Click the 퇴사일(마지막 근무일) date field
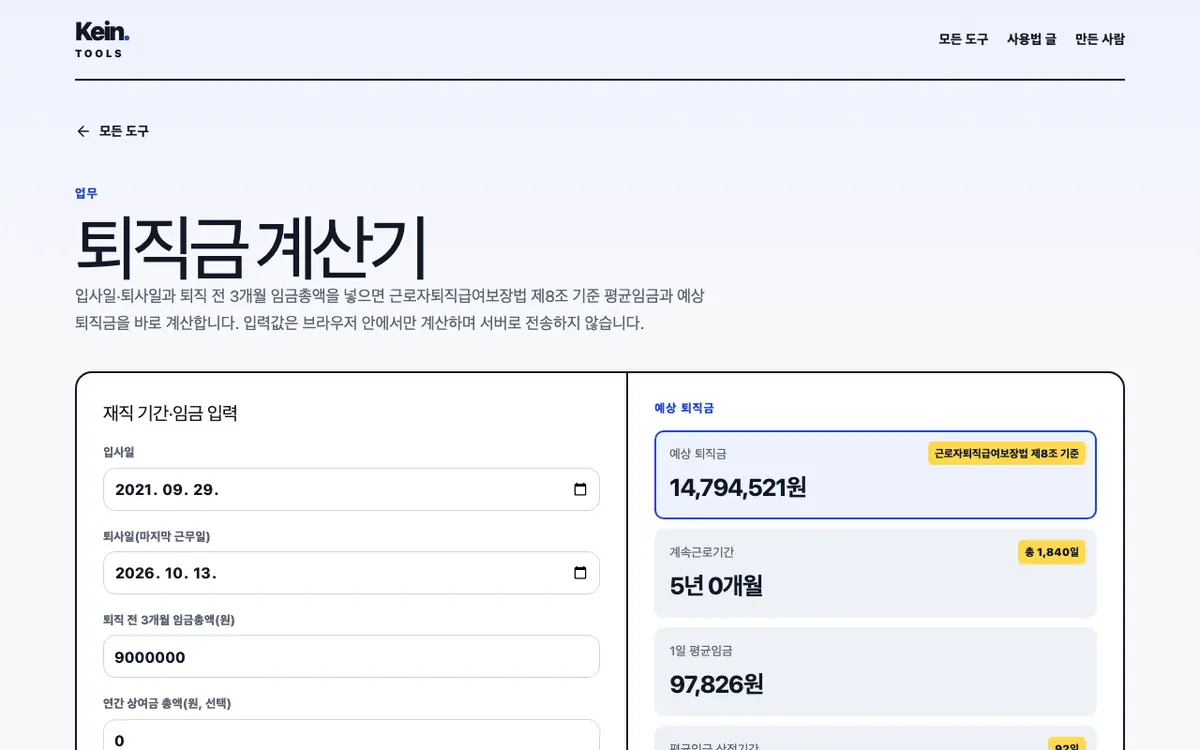 click(x=351, y=573)
